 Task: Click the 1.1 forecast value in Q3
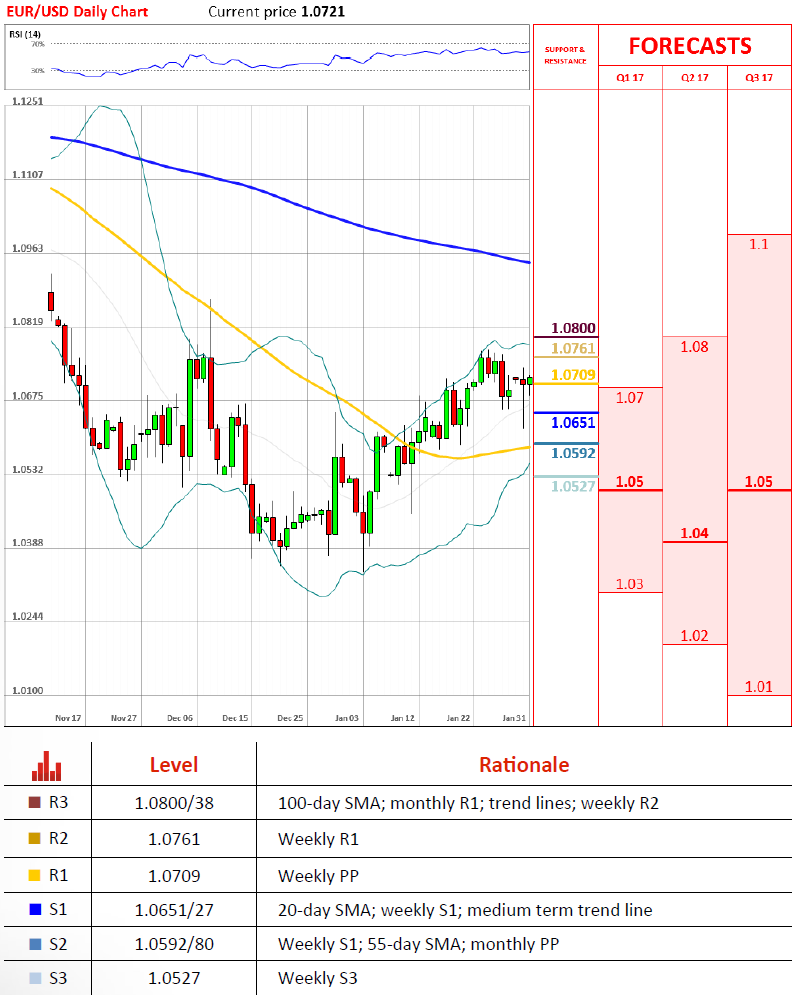click(759, 244)
